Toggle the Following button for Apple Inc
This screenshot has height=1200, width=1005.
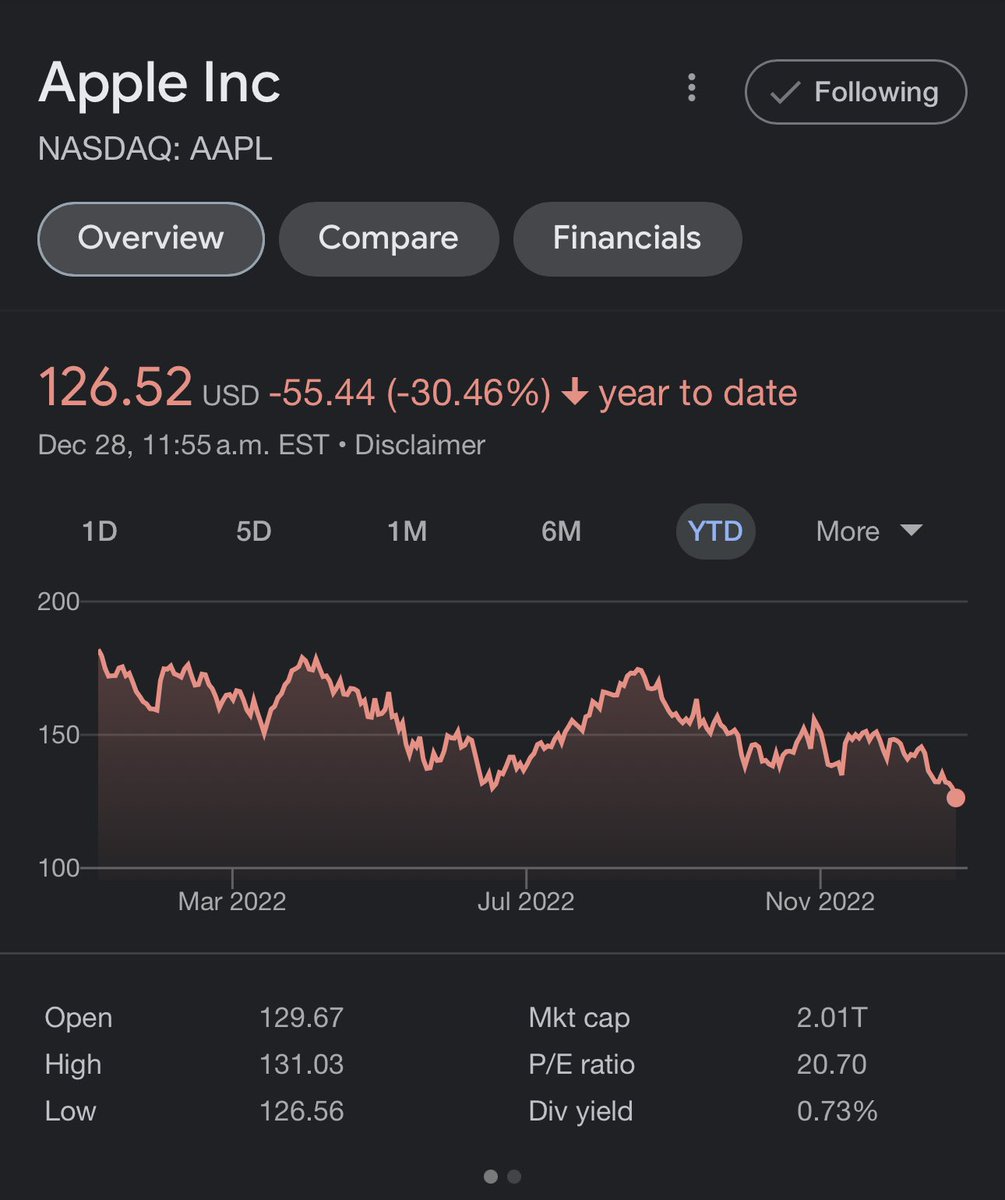tap(856, 92)
